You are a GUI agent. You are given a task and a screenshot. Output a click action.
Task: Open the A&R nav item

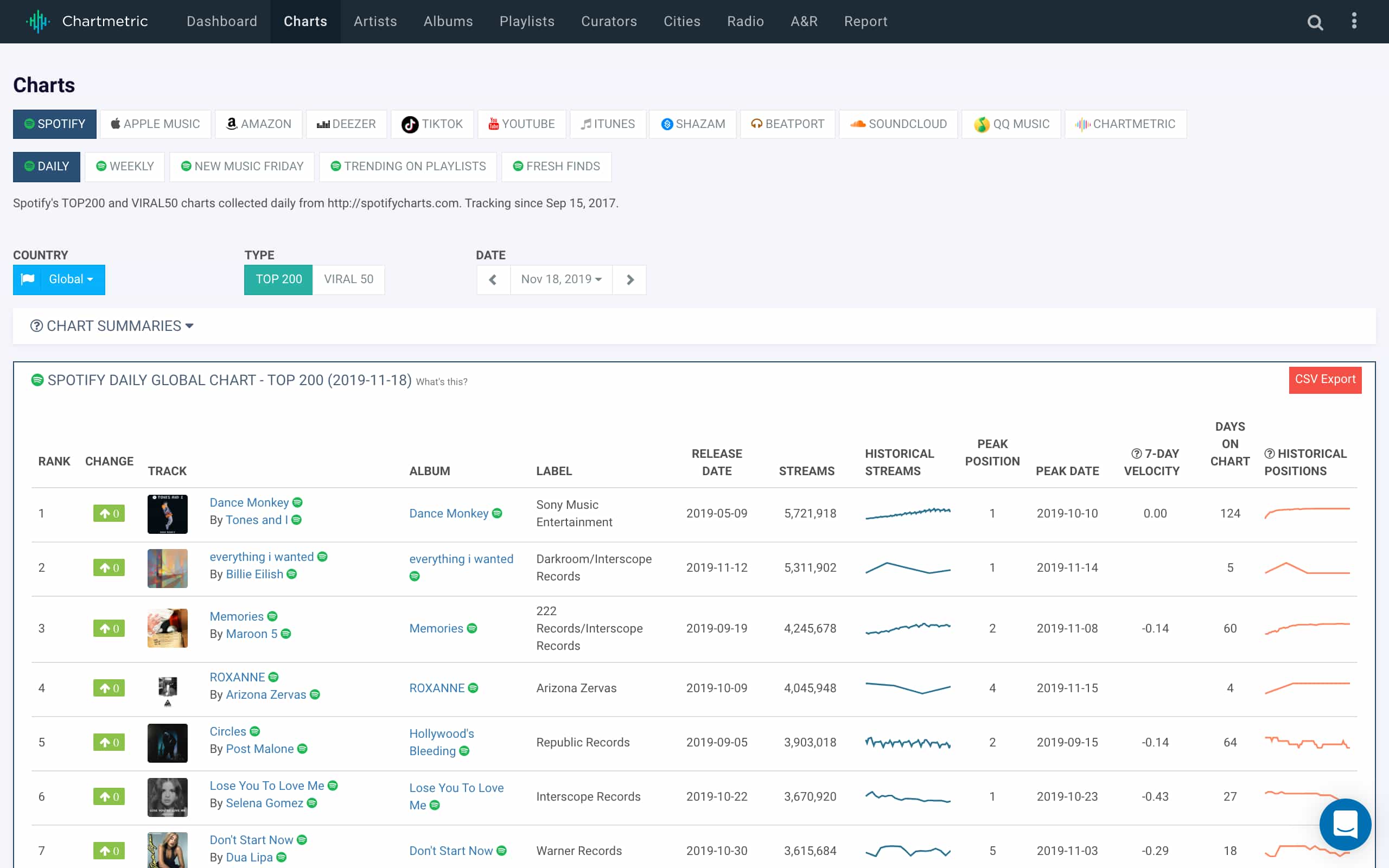click(804, 21)
